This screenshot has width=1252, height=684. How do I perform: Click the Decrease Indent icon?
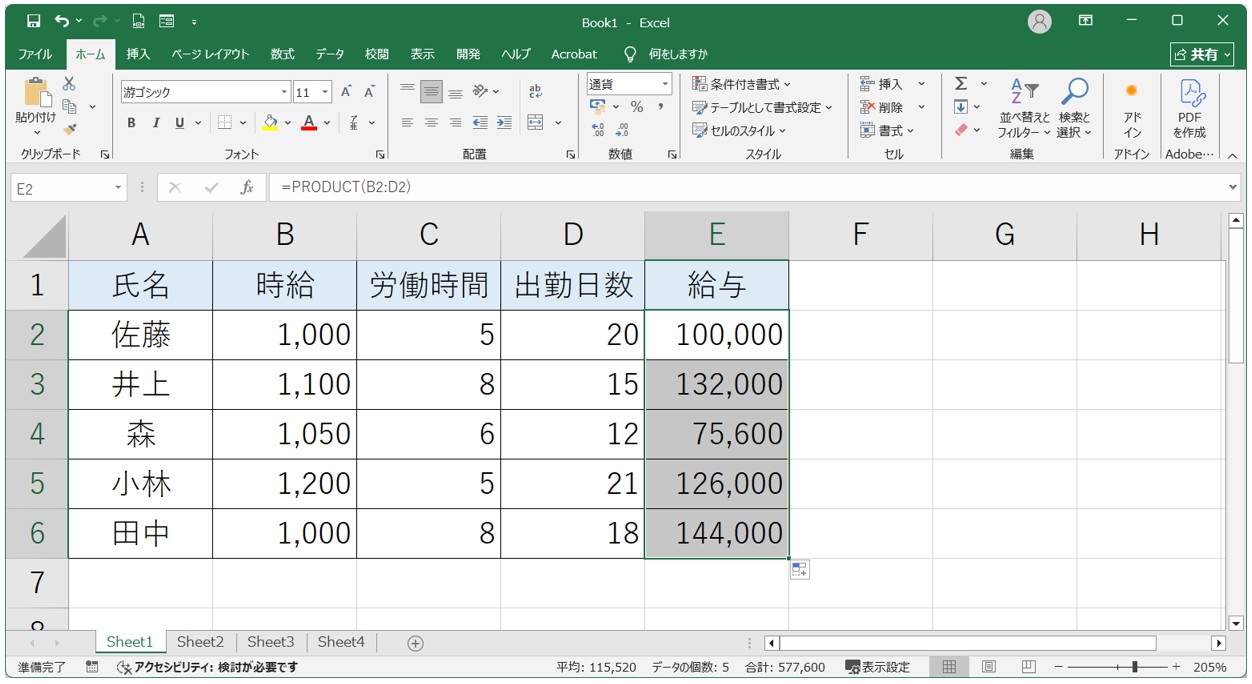pos(480,123)
